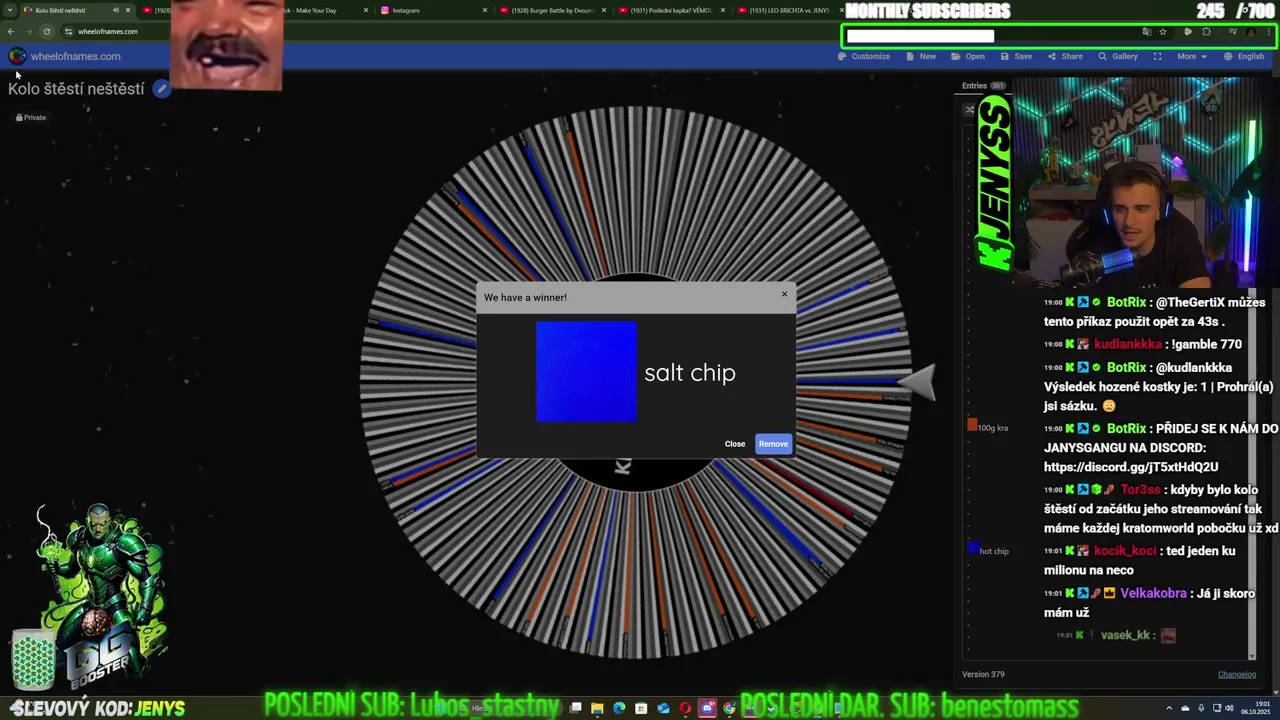Click the blue color square beside salt chip
The width and height of the screenshot is (1280, 720).
pyautogui.click(x=586, y=372)
